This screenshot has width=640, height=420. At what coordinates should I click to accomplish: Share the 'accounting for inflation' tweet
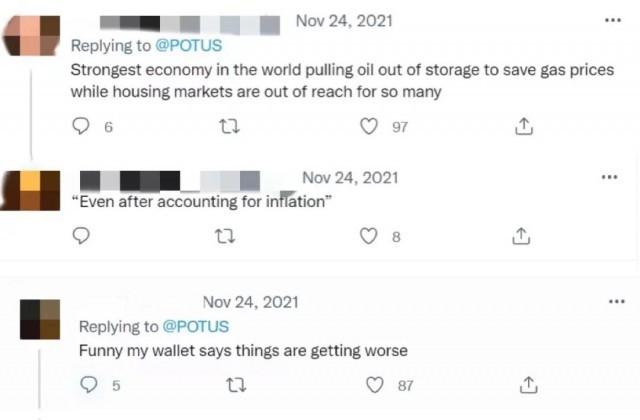[520, 236]
